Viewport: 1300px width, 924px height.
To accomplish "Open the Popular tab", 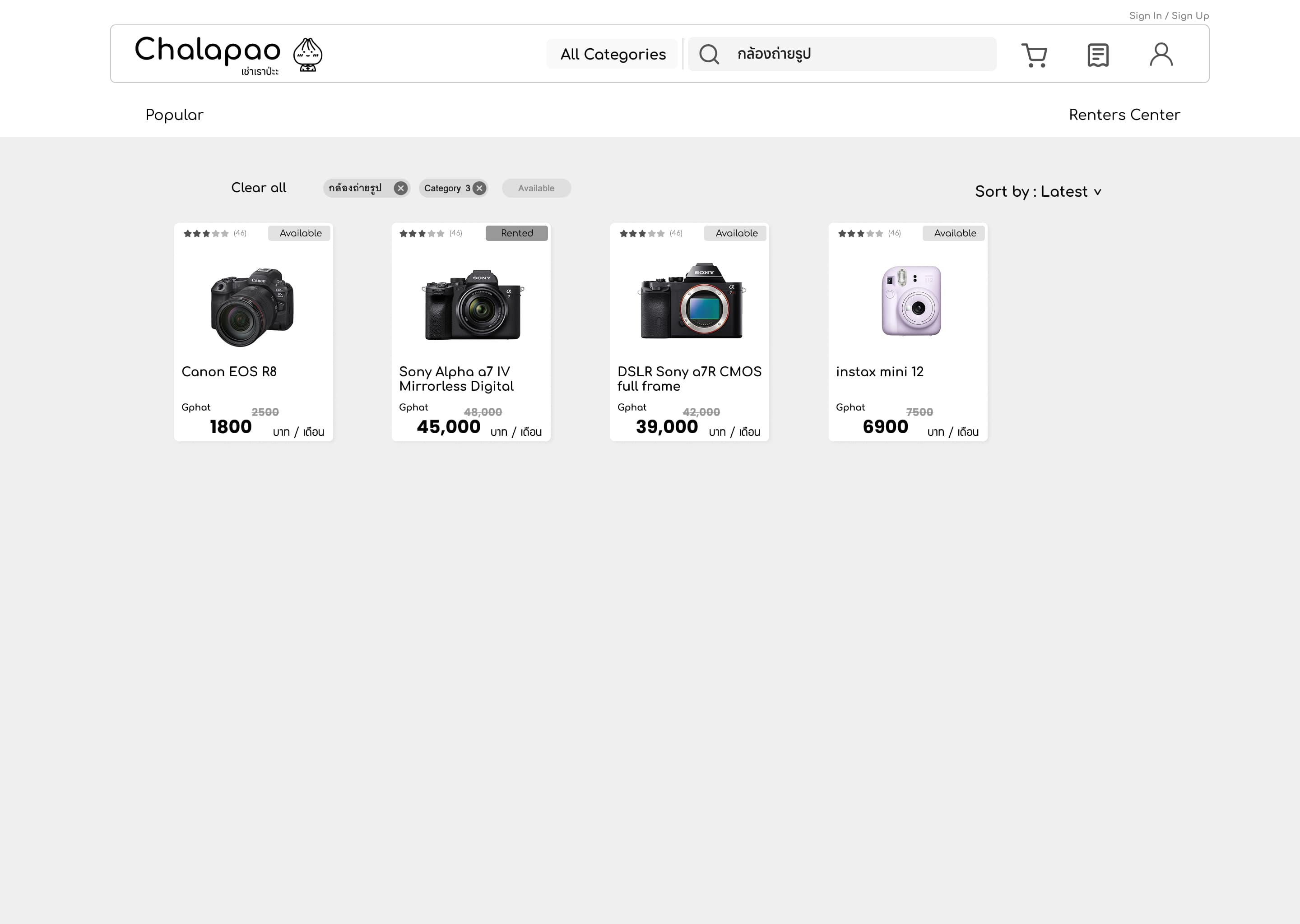I will coord(174,115).
